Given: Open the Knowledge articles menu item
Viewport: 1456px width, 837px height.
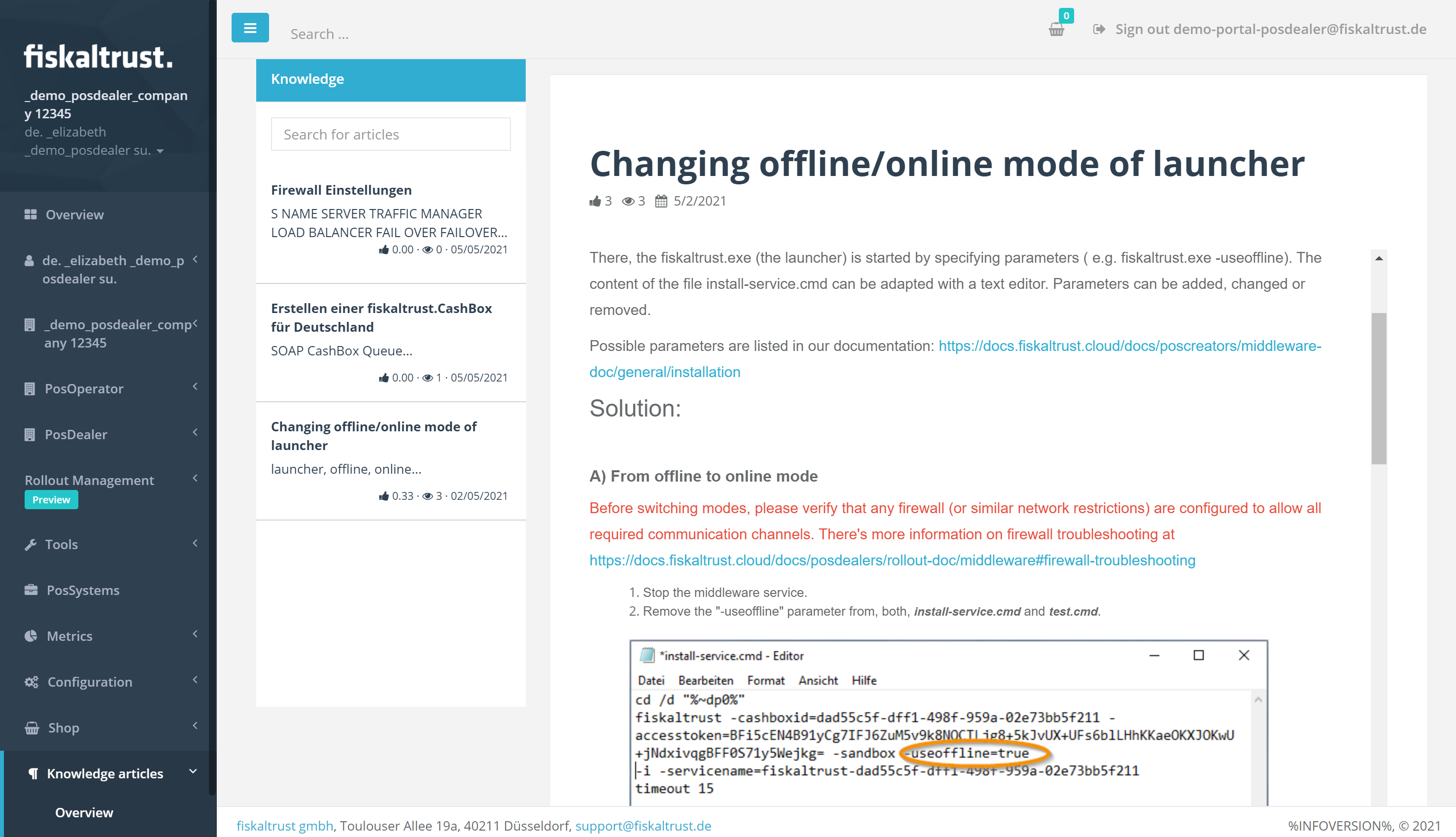Looking at the screenshot, I should point(104,774).
